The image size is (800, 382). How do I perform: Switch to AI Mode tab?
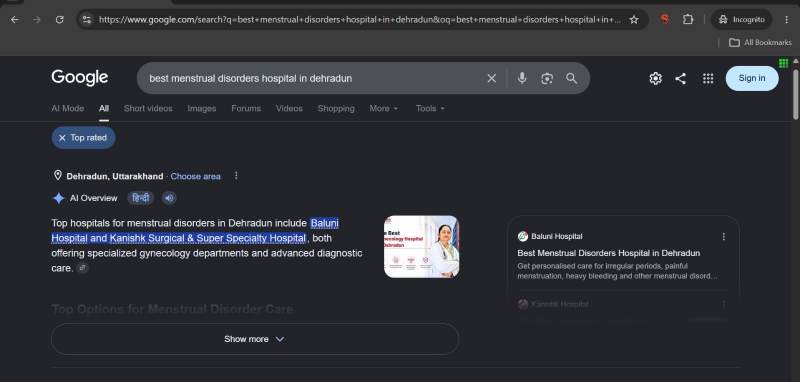click(x=67, y=109)
